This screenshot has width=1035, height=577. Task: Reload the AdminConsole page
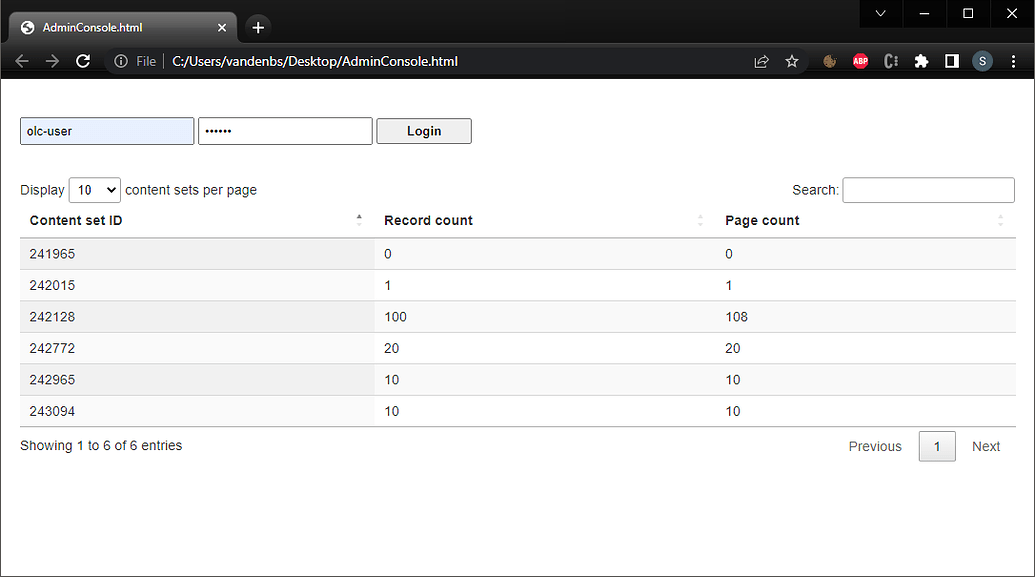(x=83, y=61)
